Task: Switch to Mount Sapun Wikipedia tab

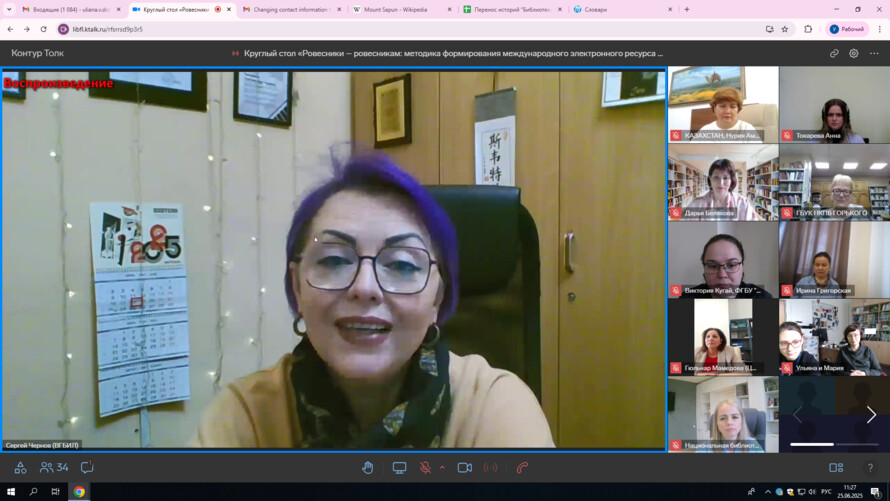Action: [x=395, y=9]
